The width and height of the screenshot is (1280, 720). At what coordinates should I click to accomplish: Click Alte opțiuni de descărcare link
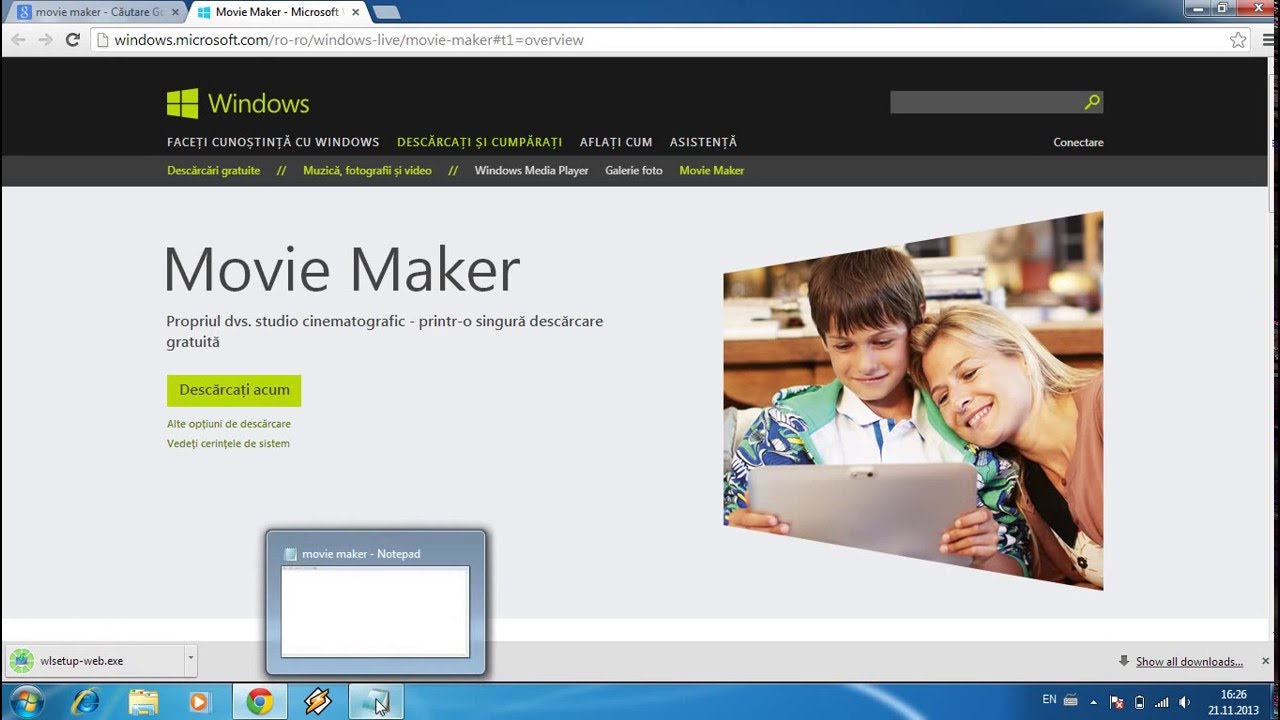pos(229,424)
